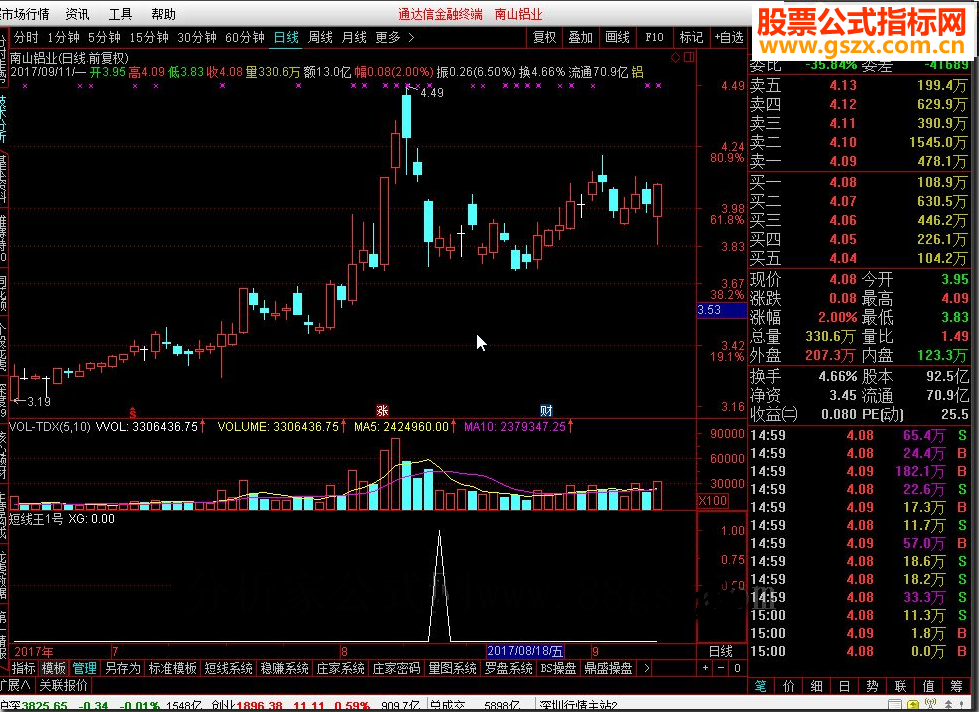Select the 短线系统 tab

point(229,668)
